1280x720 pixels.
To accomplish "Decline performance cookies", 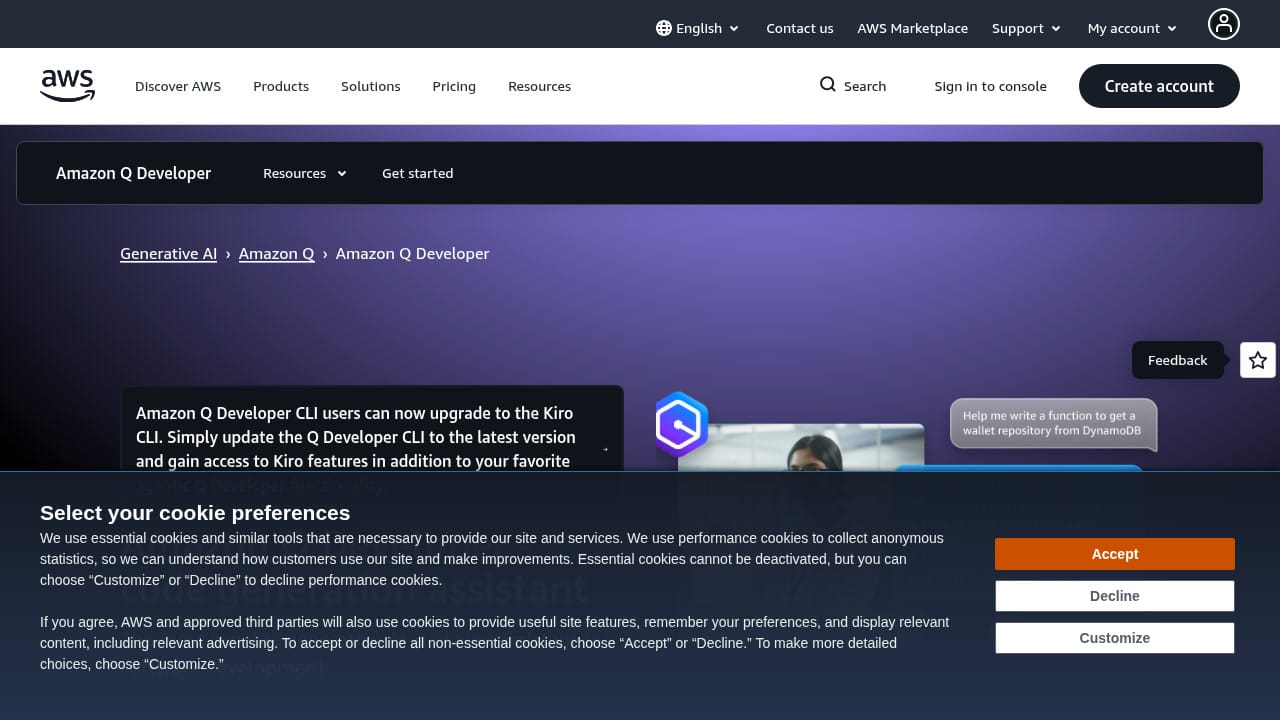I will tap(1114, 595).
